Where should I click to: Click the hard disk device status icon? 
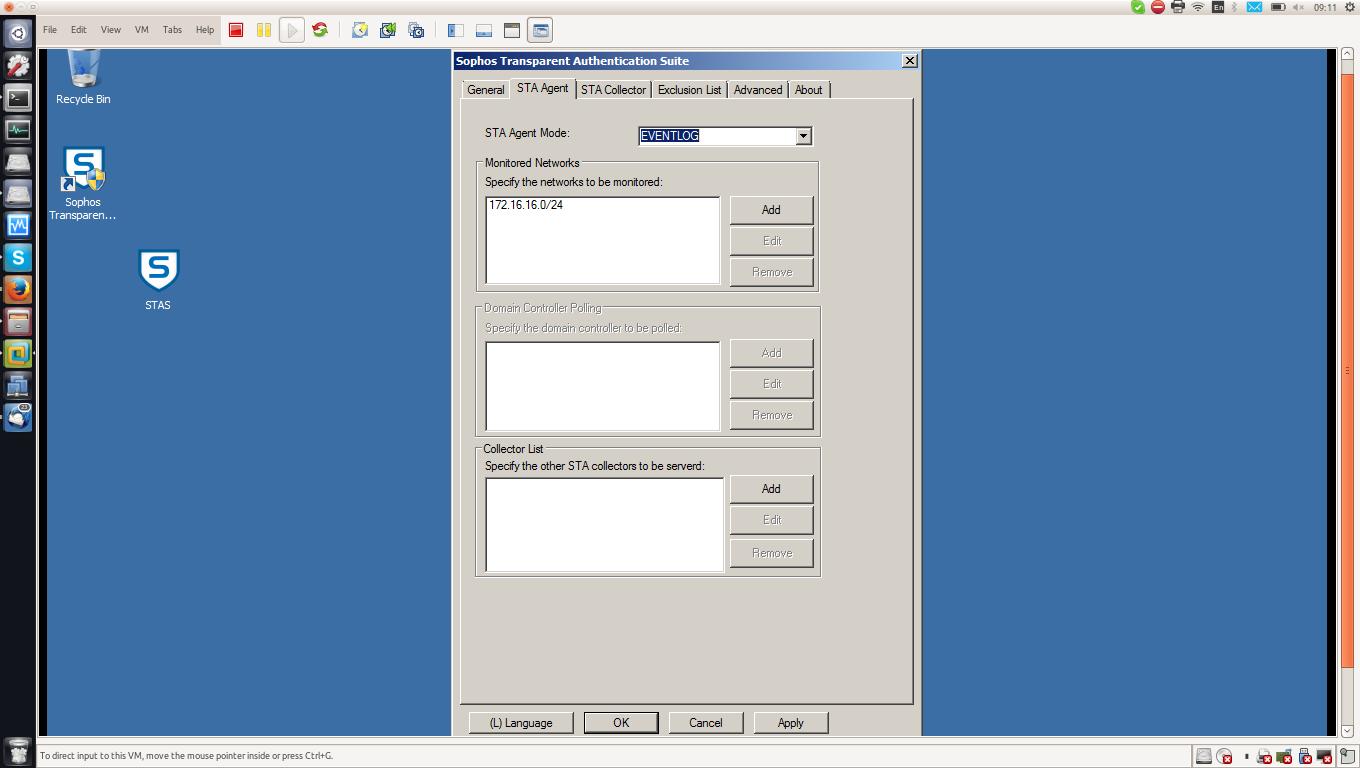(x=1205, y=756)
